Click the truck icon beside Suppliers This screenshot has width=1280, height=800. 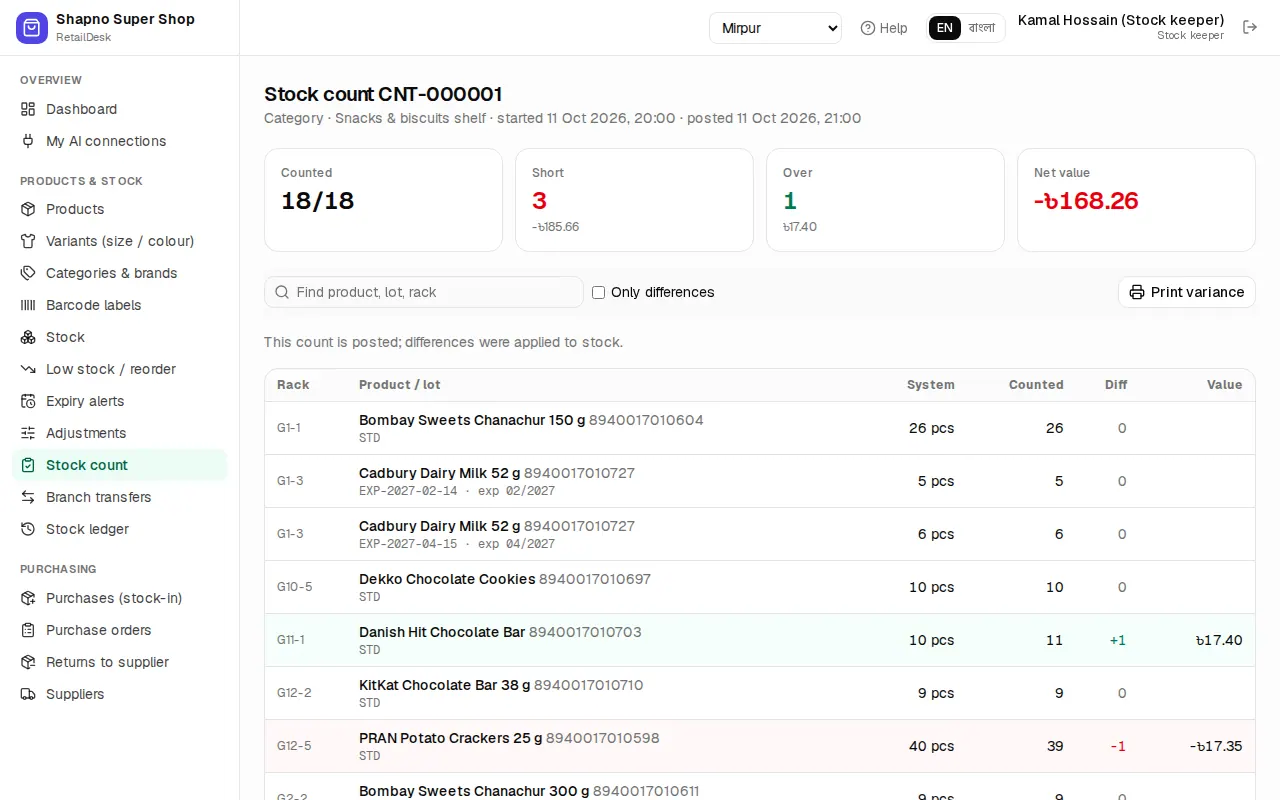pos(28,694)
